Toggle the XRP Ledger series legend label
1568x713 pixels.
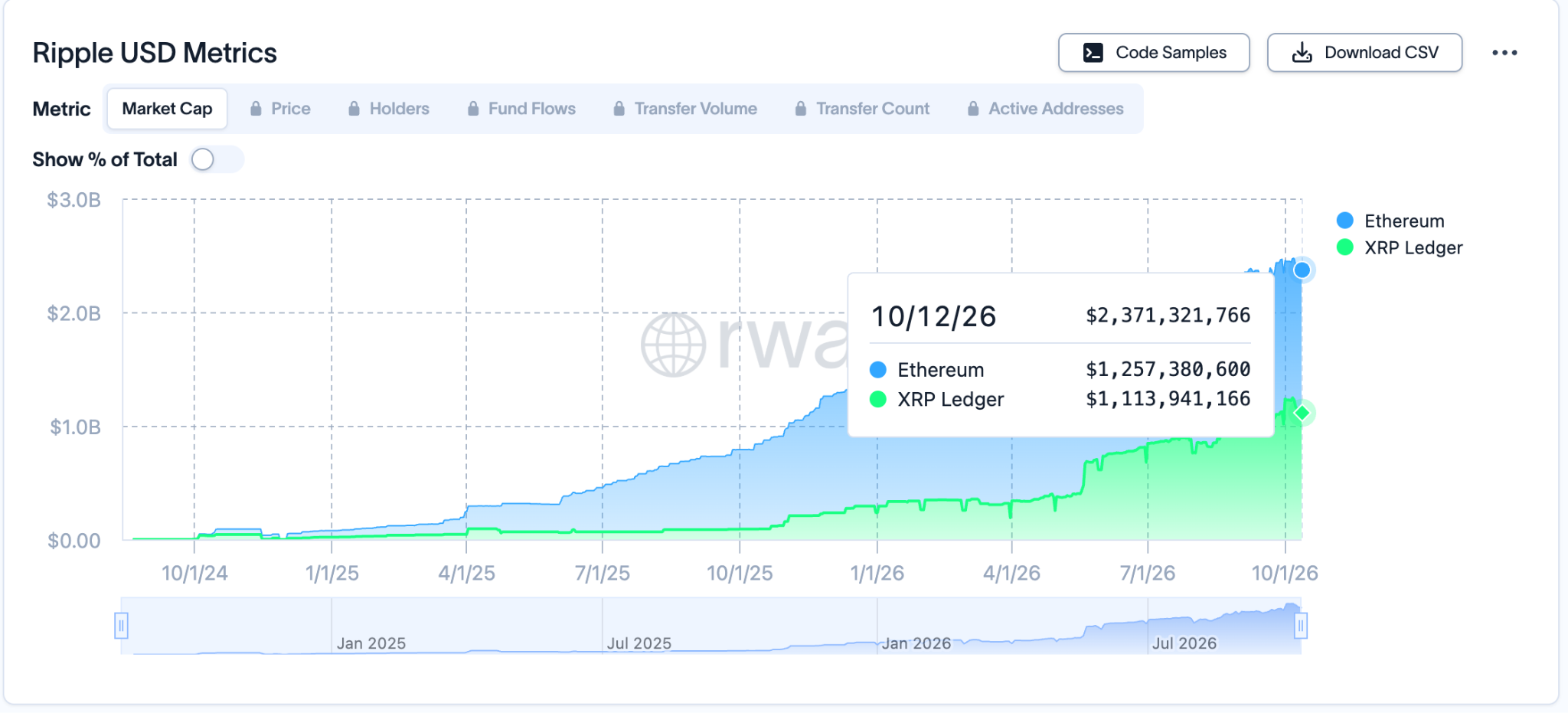tap(1413, 248)
